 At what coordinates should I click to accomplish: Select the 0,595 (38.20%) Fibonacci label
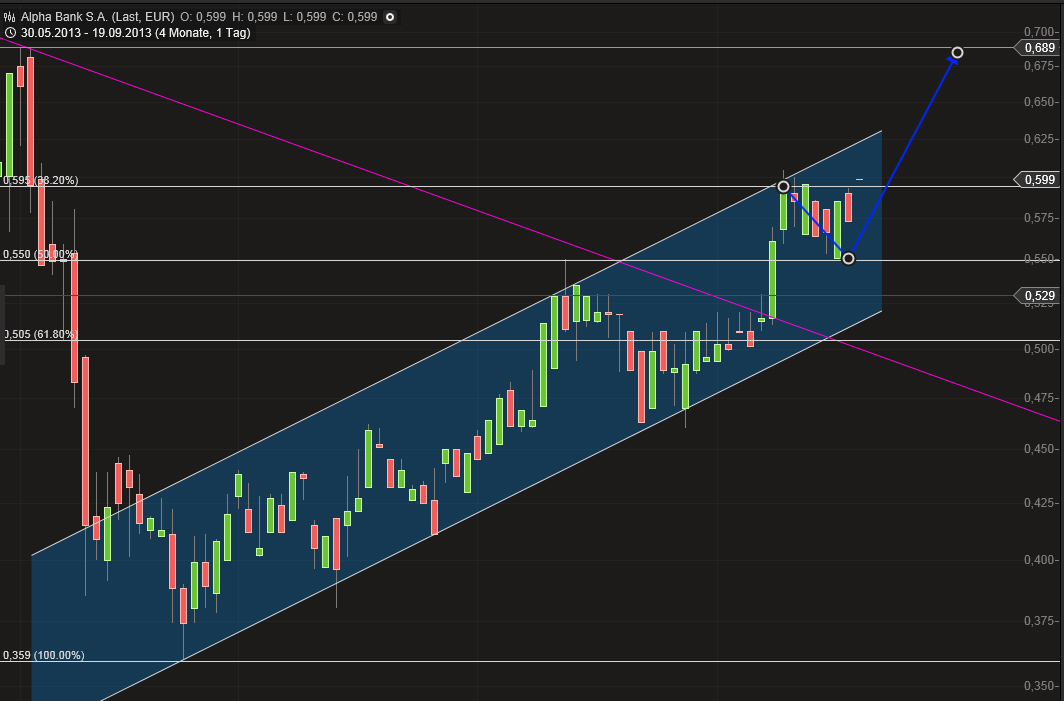pyautogui.click(x=41, y=181)
